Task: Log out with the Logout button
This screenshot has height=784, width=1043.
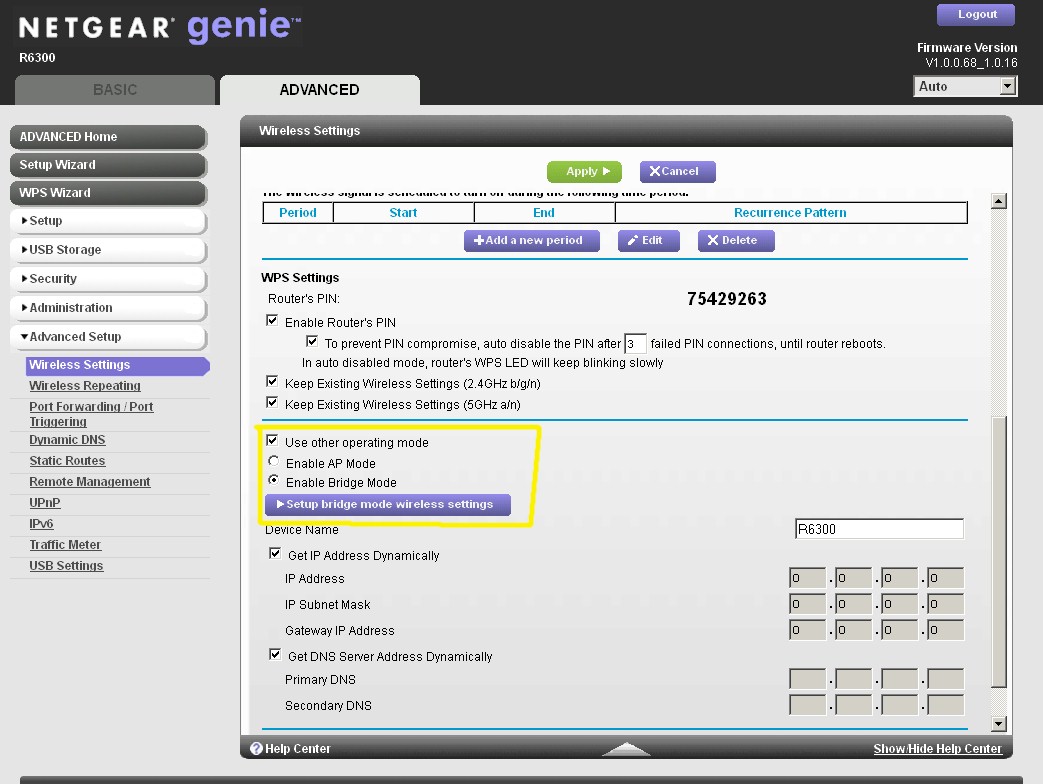Action: click(976, 15)
